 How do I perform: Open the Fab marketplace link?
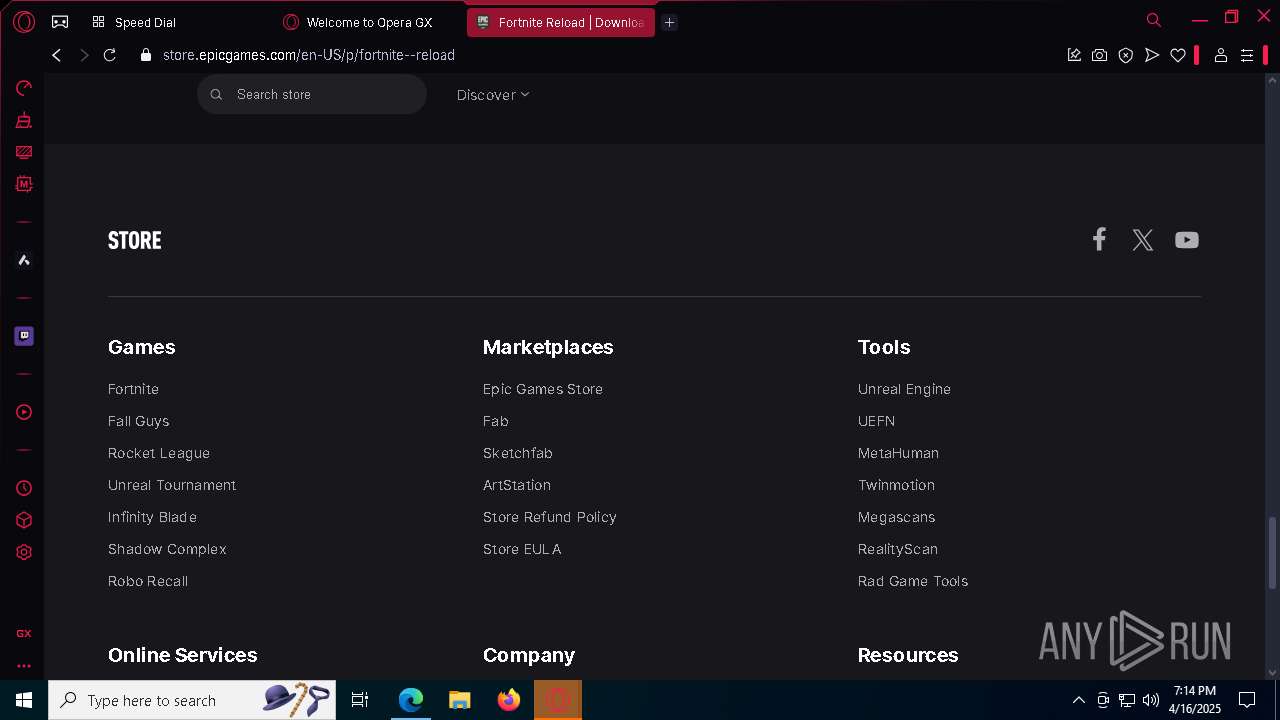tap(496, 421)
